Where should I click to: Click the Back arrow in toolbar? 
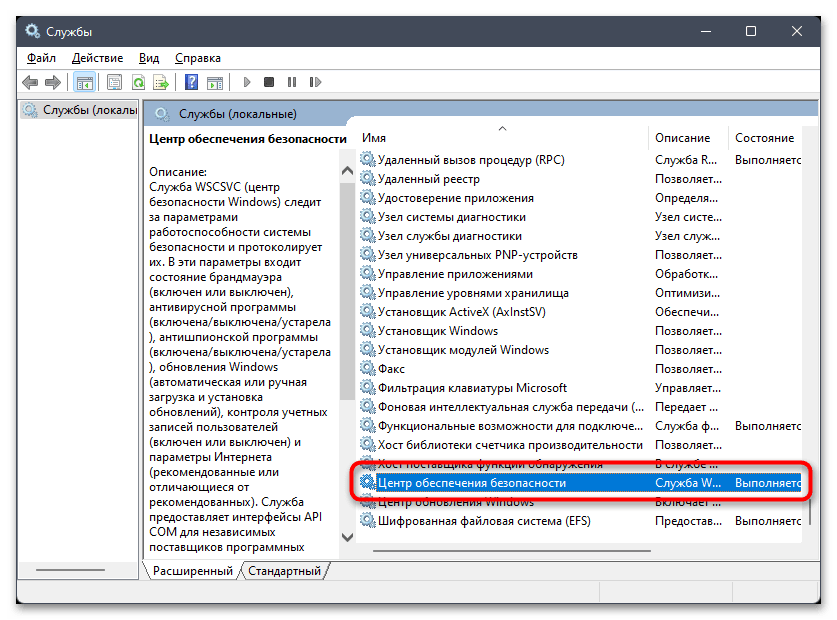[x=30, y=82]
